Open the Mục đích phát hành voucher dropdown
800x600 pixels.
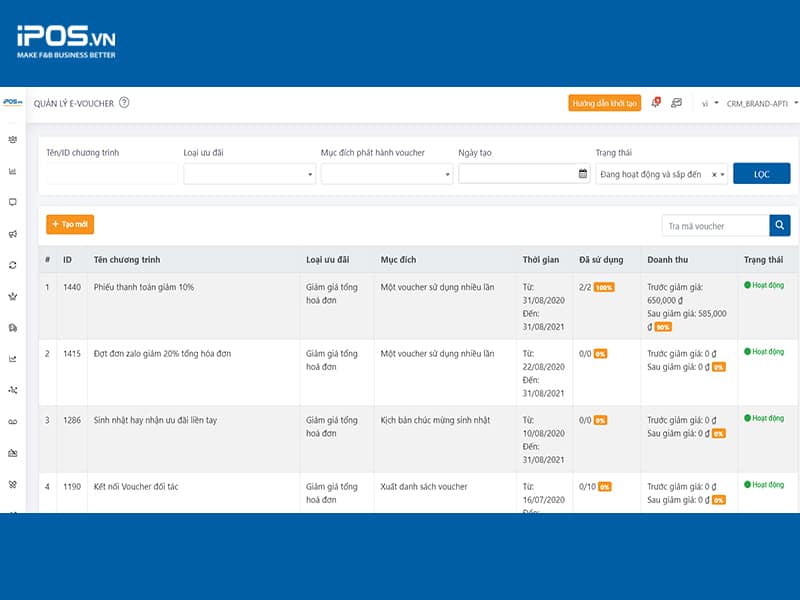tap(386, 174)
